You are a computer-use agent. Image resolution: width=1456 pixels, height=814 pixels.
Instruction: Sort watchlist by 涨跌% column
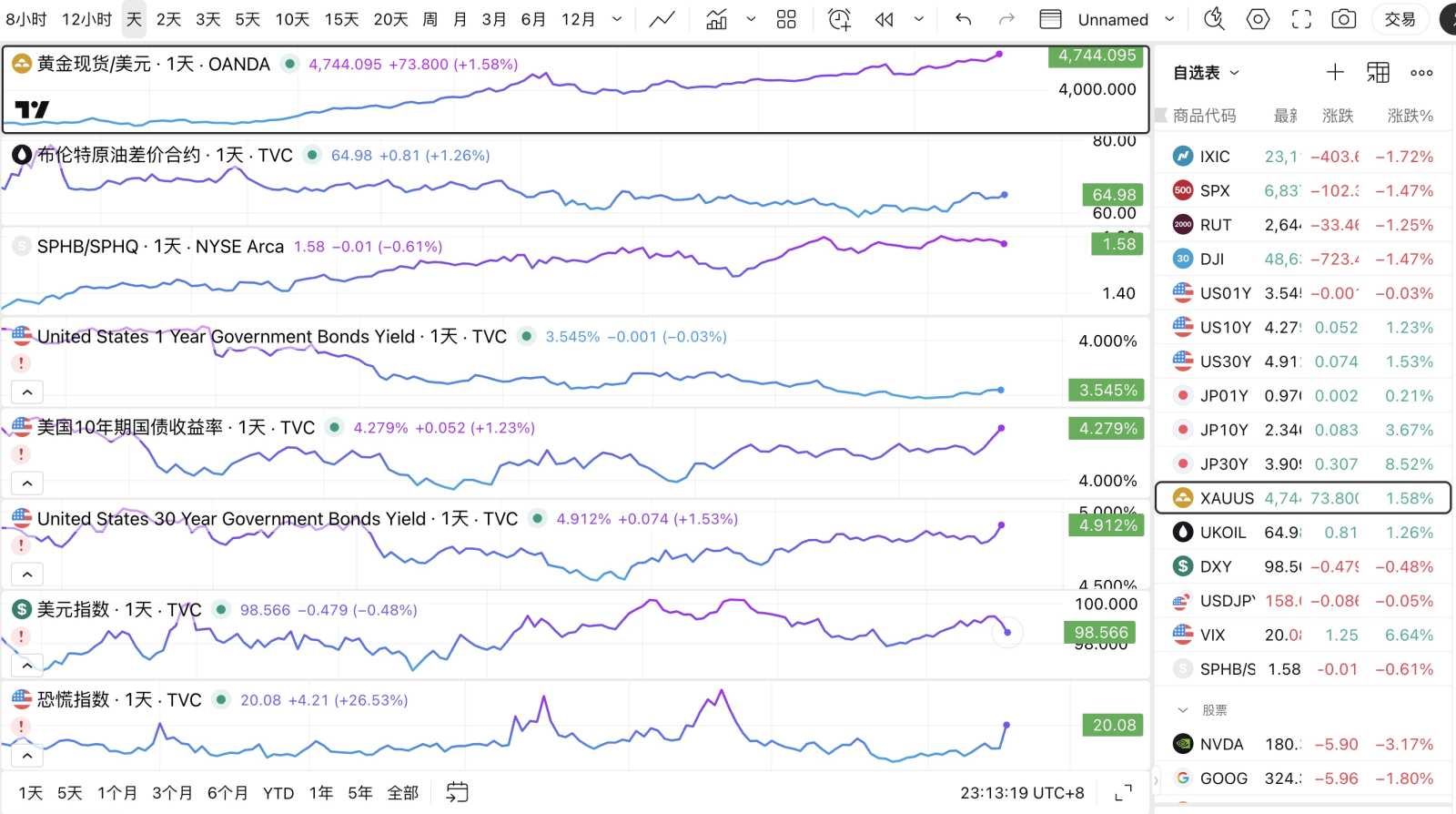click(x=1410, y=116)
